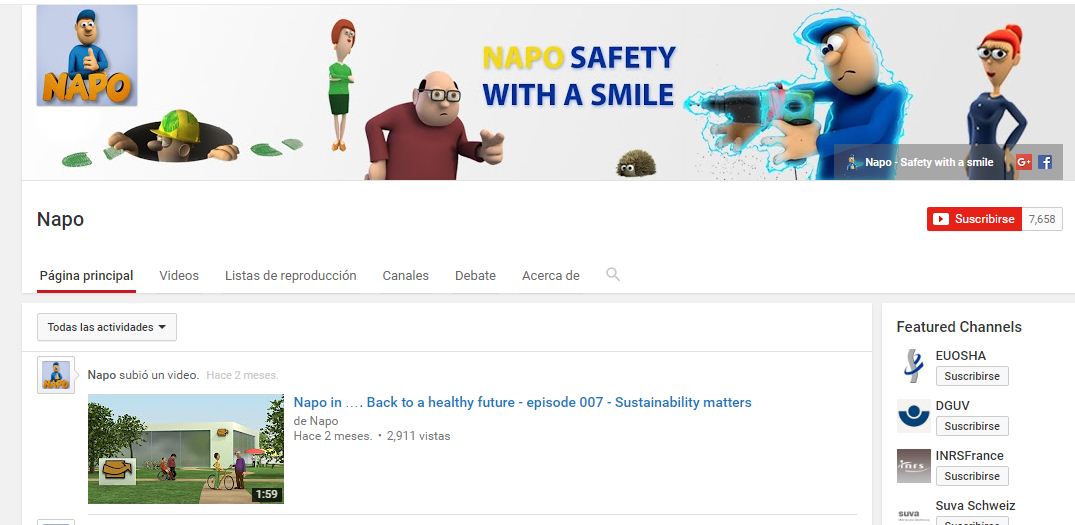This screenshot has height=525, width=1075.
Task: Open the Facebook link icon in the banner
Action: click(x=1045, y=162)
